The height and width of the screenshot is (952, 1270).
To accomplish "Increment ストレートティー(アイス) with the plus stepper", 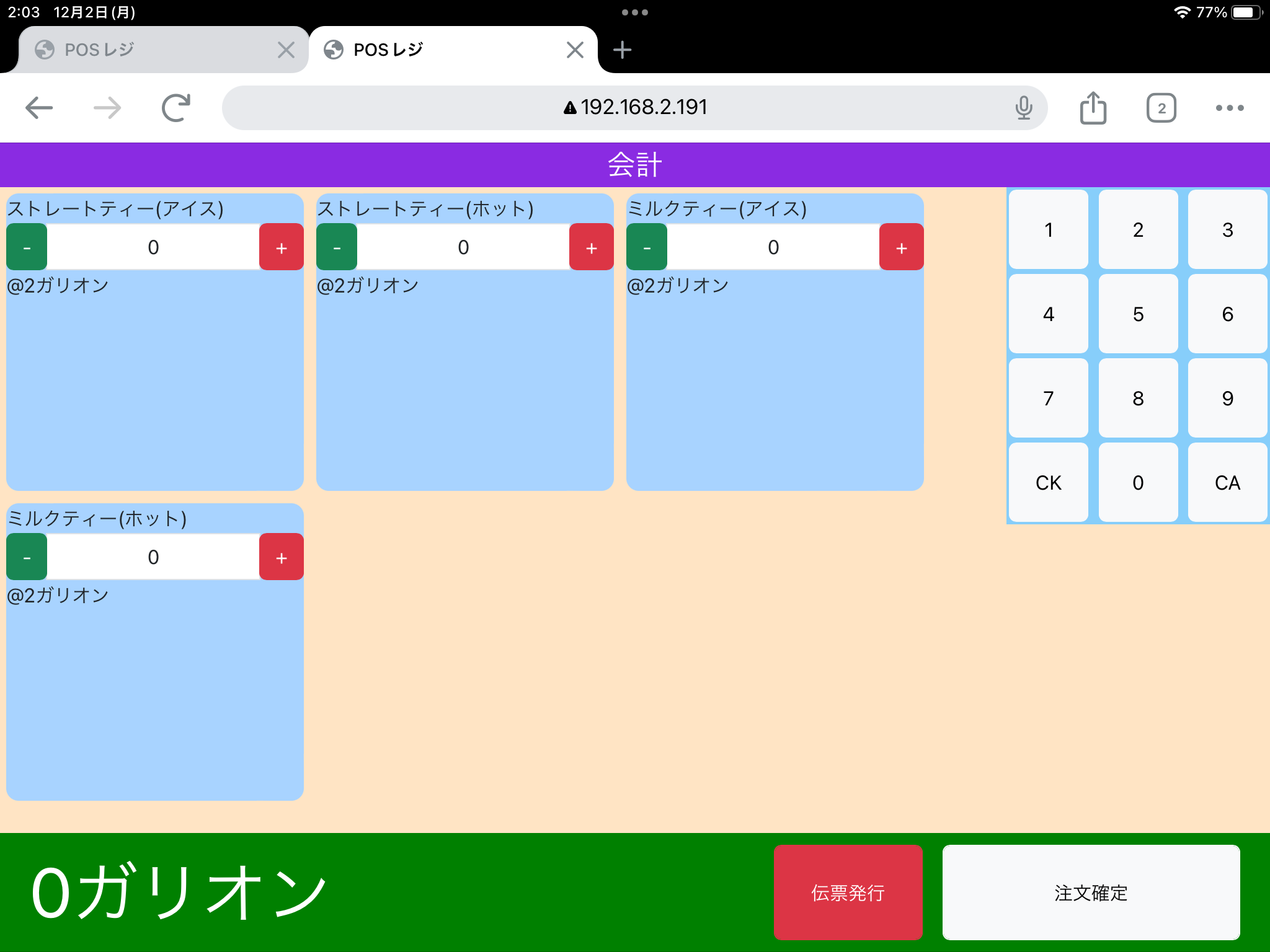I will (x=281, y=247).
